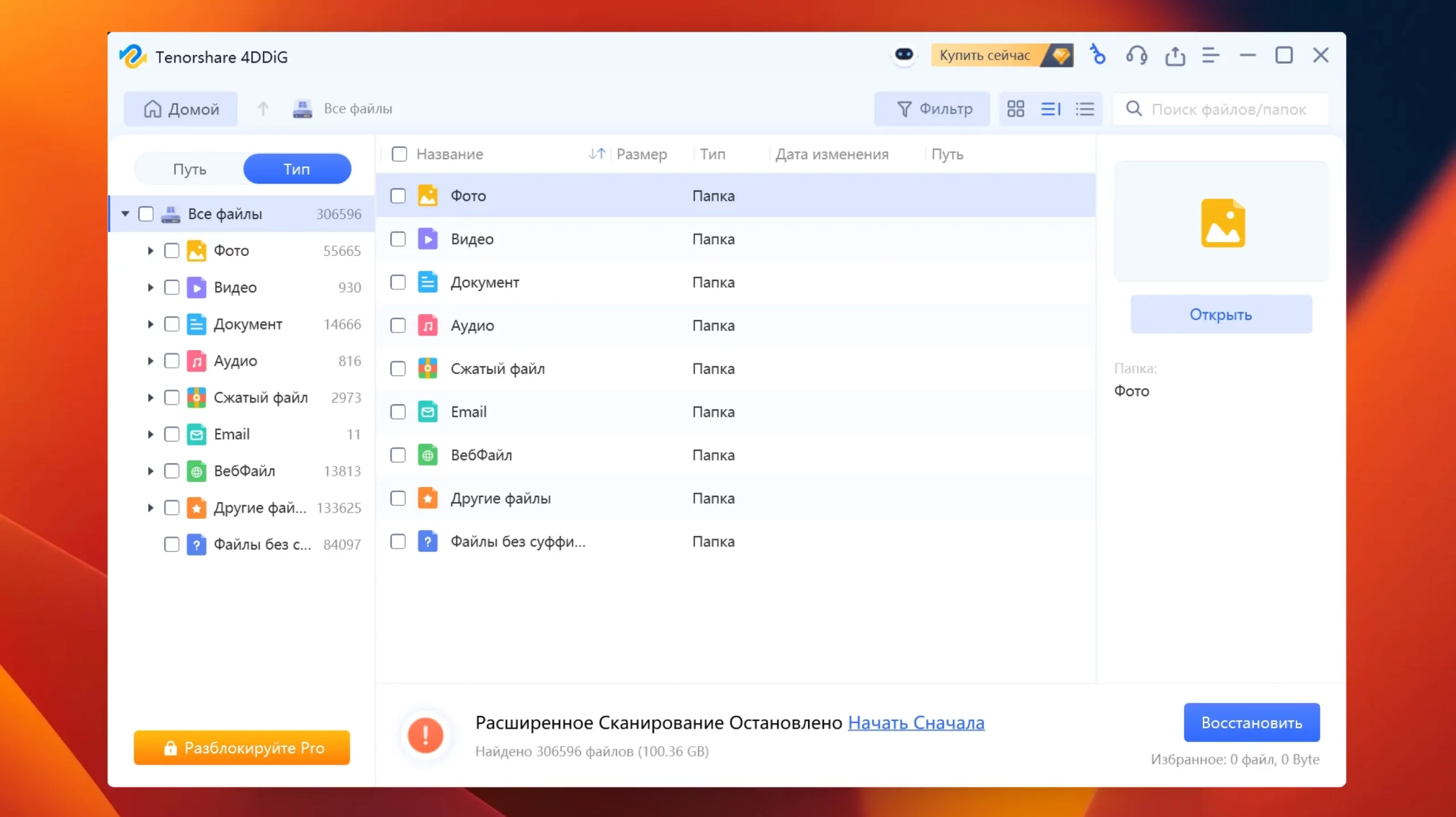Click the file/folder search field

pos(1228,109)
